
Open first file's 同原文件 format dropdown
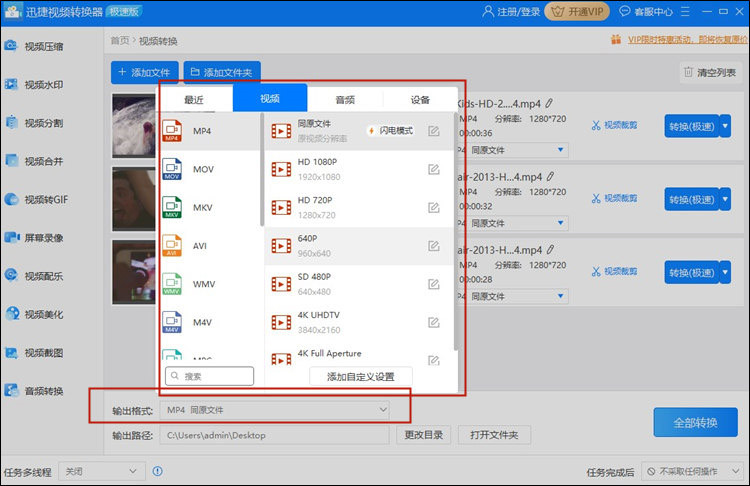click(x=513, y=150)
